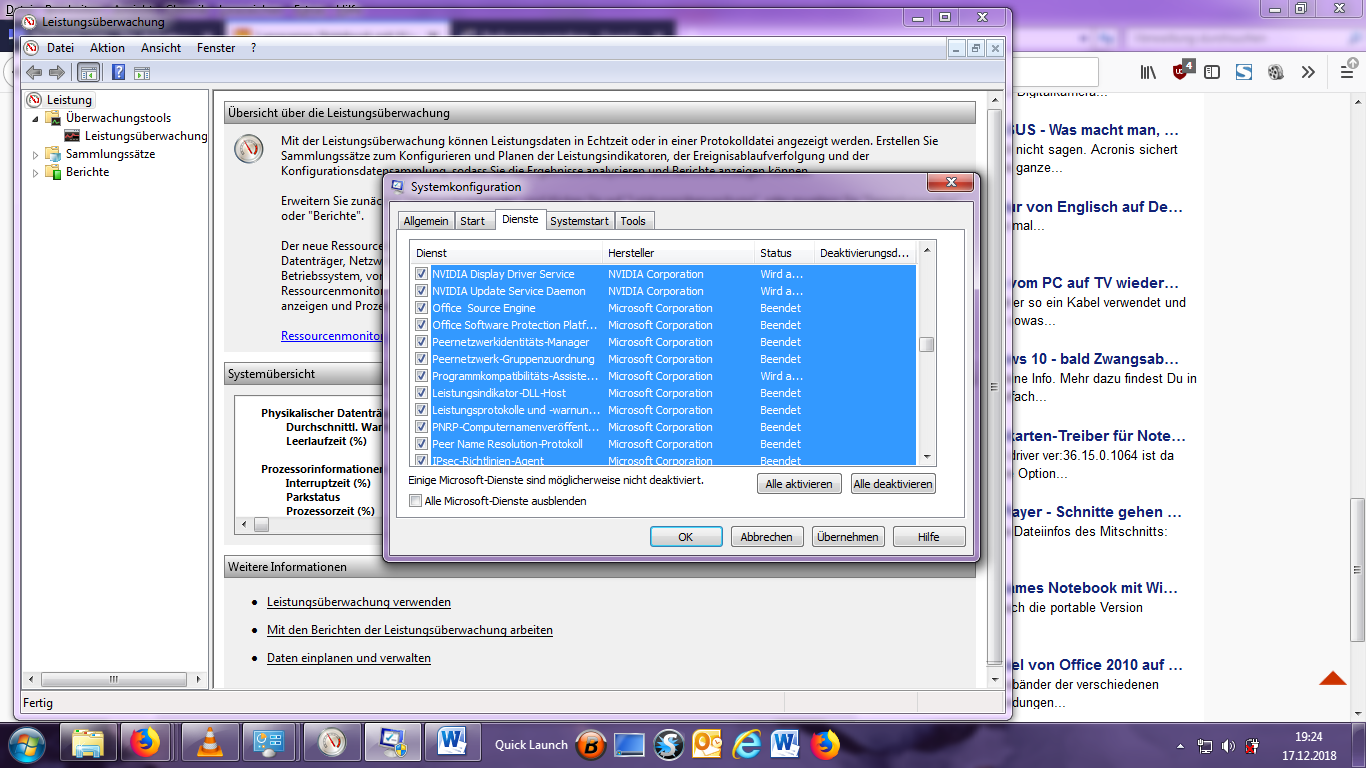Screen dimensions: 1366x768
Task: Open the Ansicht menu
Action: point(161,48)
